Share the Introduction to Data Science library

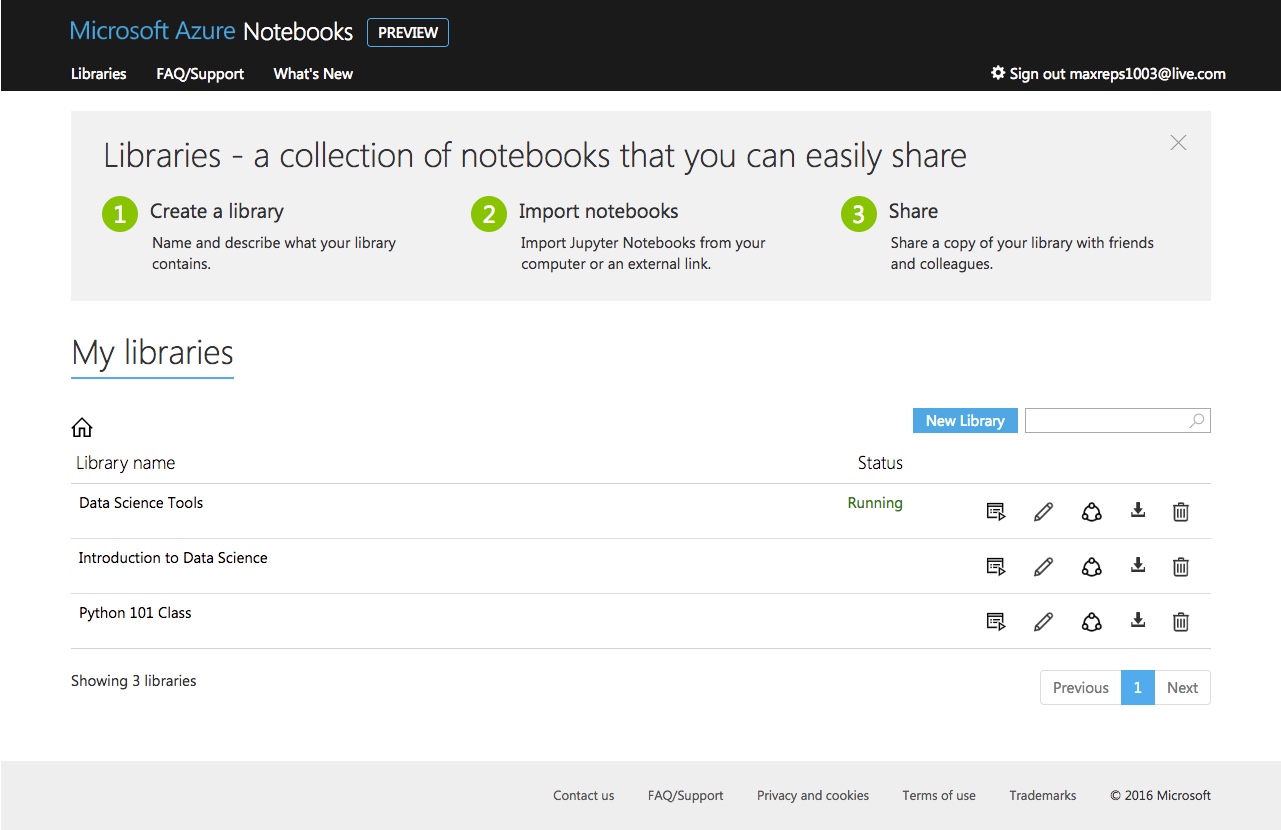[x=1091, y=567]
